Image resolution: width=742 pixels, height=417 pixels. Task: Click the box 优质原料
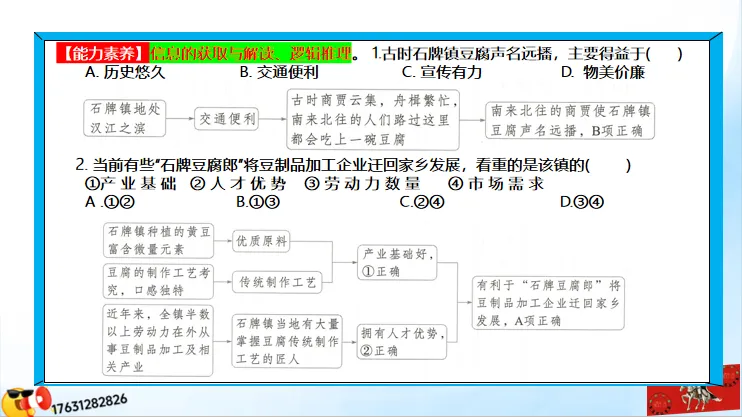pyautogui.click(x=261, y=241)
